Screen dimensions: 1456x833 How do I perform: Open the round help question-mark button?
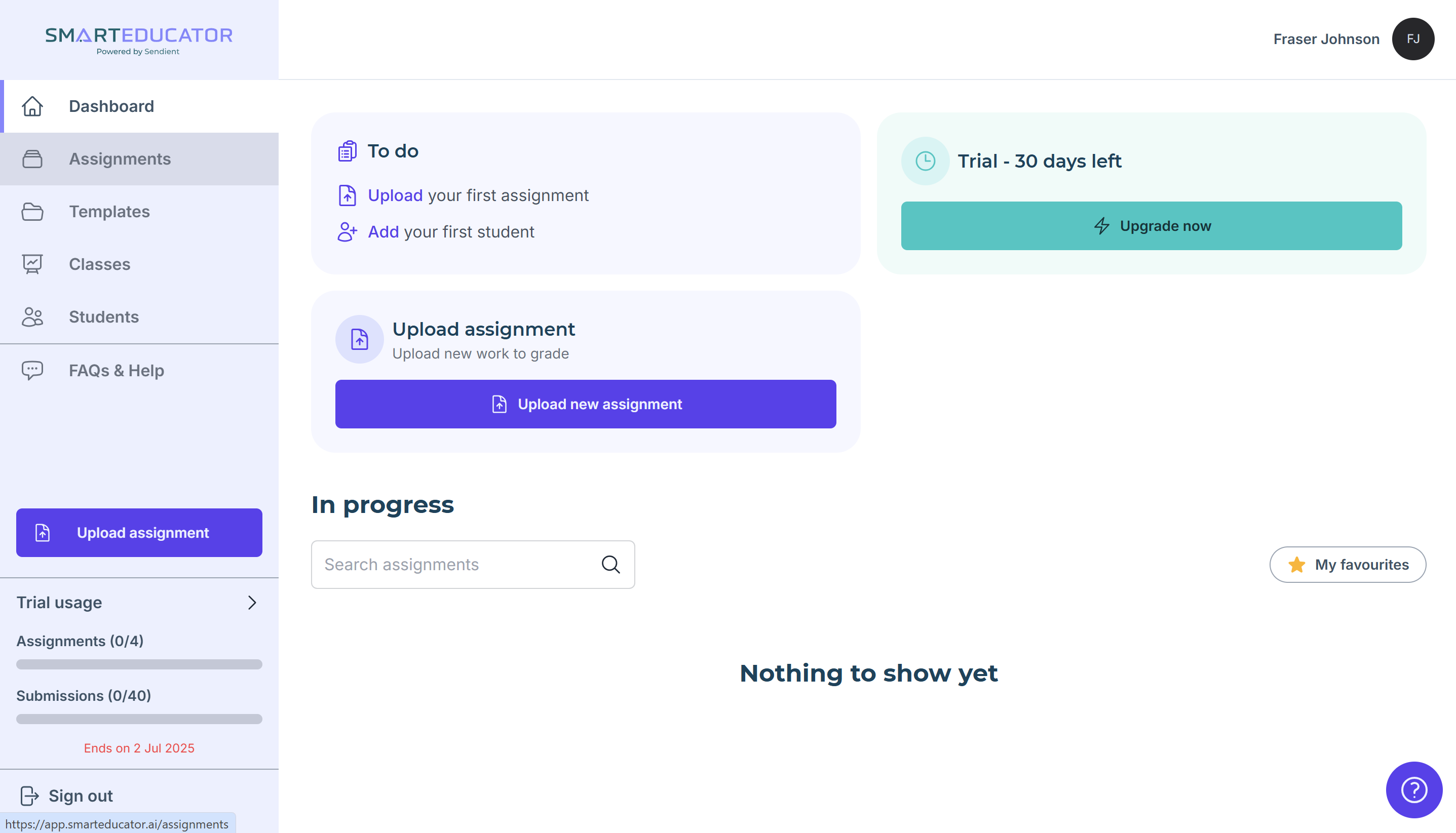point(1413,789)
